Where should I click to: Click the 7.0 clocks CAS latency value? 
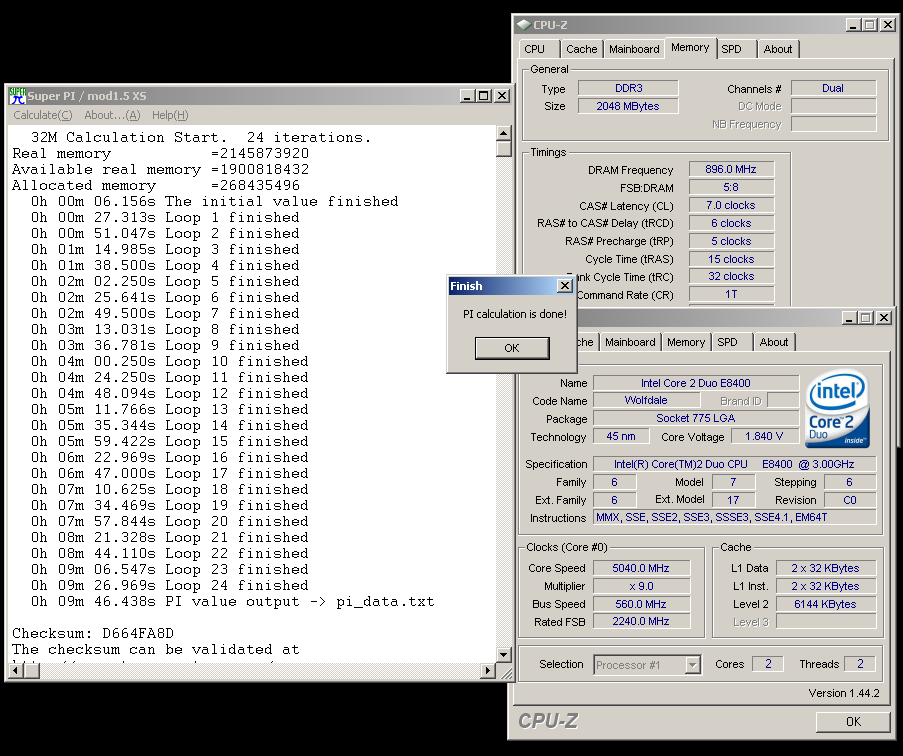(x=731, y=205)
